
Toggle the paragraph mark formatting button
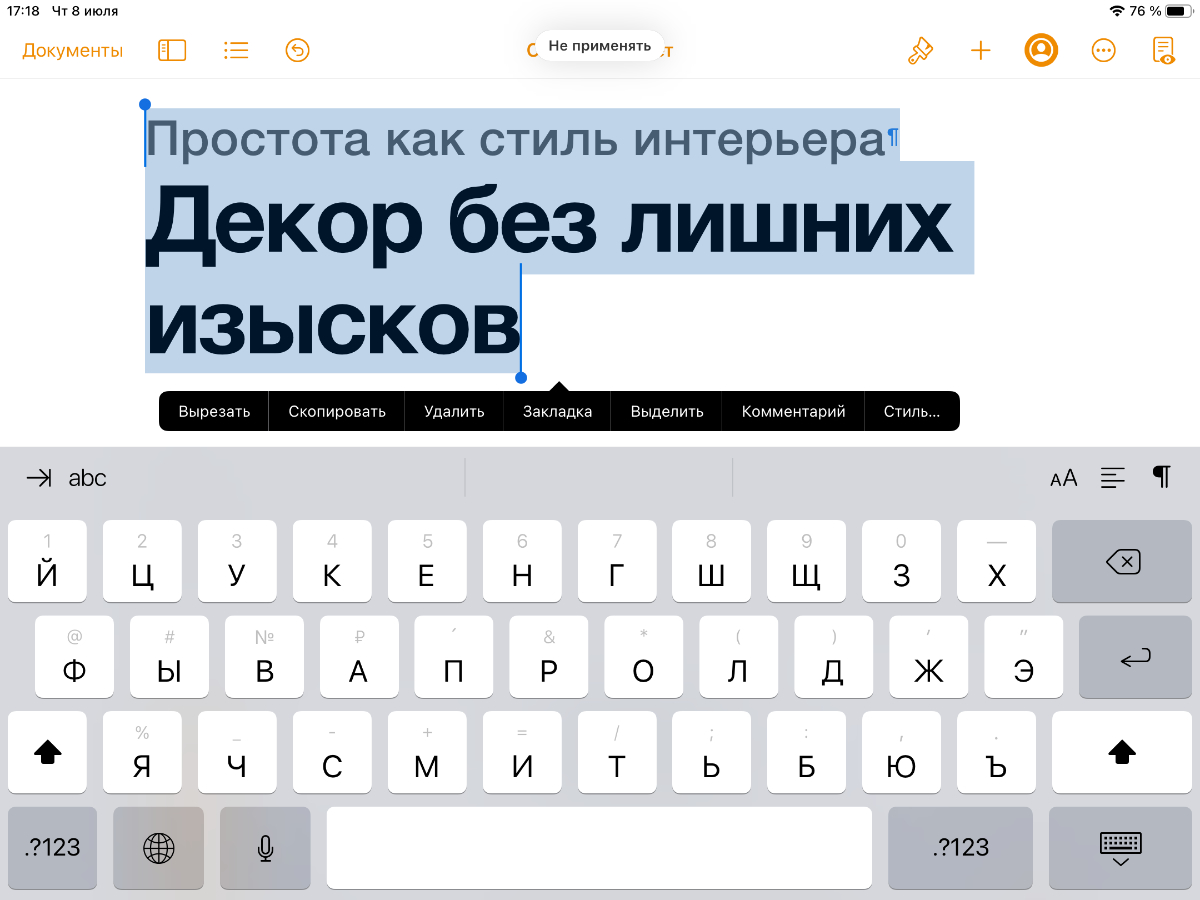[x=1161, y=477]
